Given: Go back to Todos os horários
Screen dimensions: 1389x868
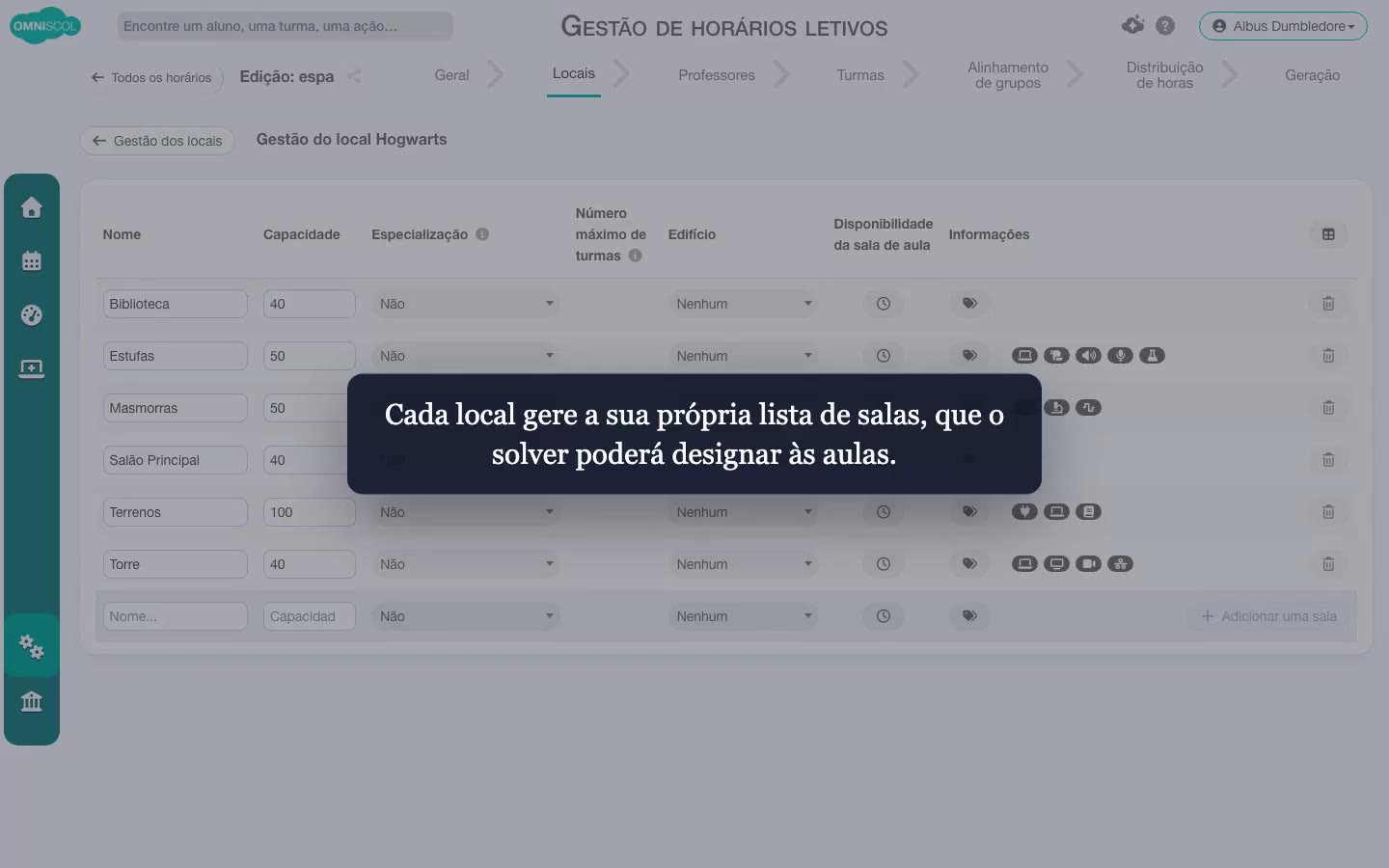Looking at the screenshot, I should (x=152, y=77).
